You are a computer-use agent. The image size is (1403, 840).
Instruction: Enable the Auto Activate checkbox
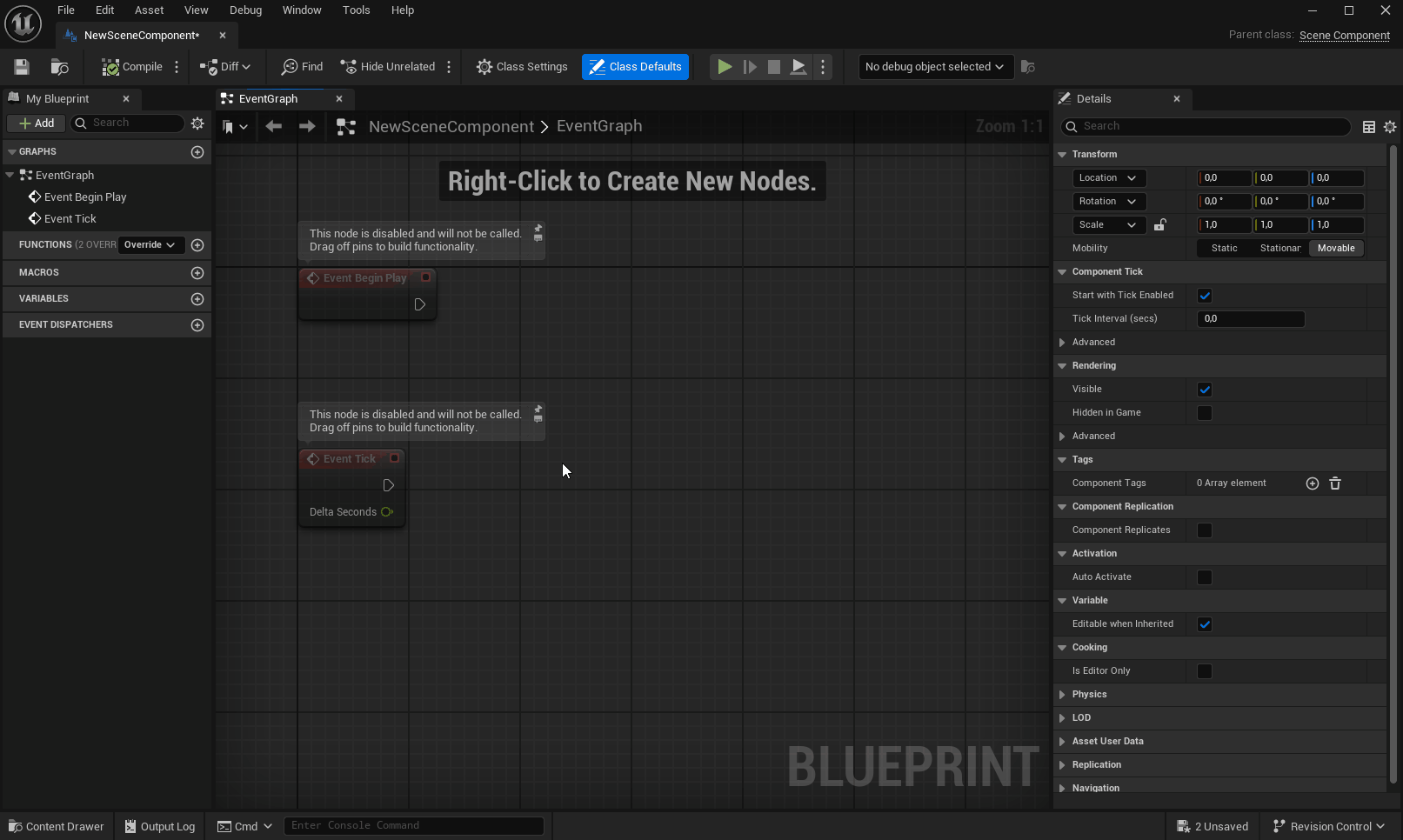[x=1205, y=577]
